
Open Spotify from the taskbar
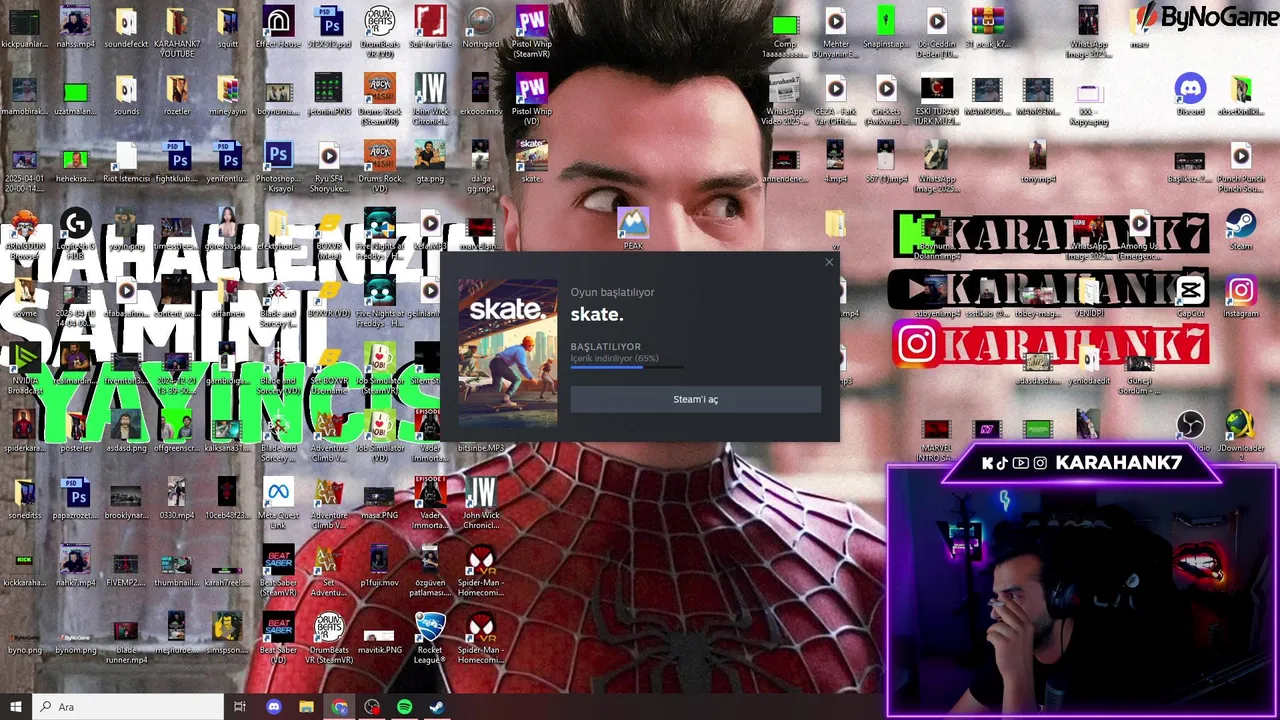(x=404, y=707)
